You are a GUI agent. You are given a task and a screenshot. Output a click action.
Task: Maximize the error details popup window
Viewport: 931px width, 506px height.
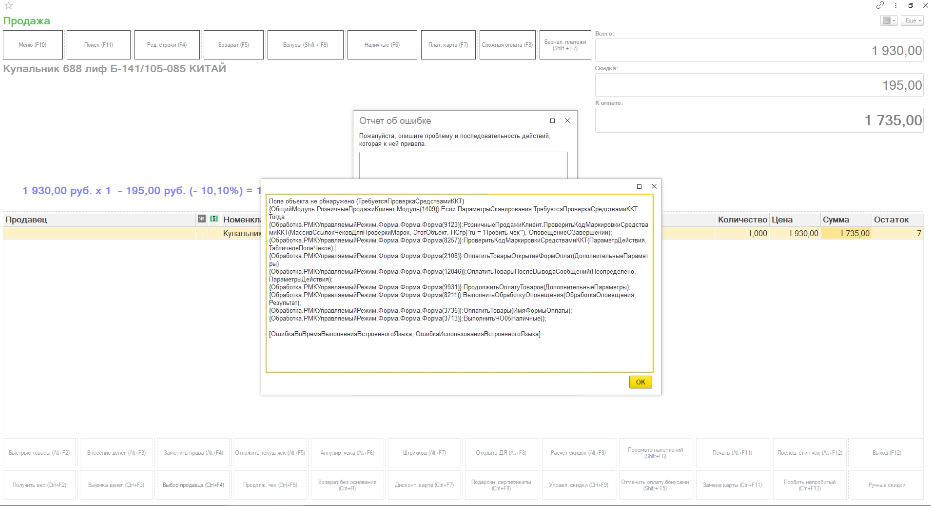[x=640, y=186]
